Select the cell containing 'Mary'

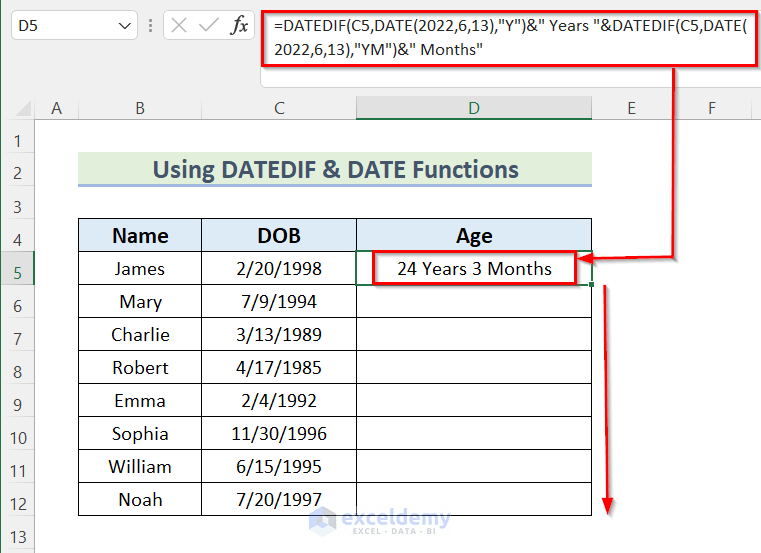click(140, 302)
